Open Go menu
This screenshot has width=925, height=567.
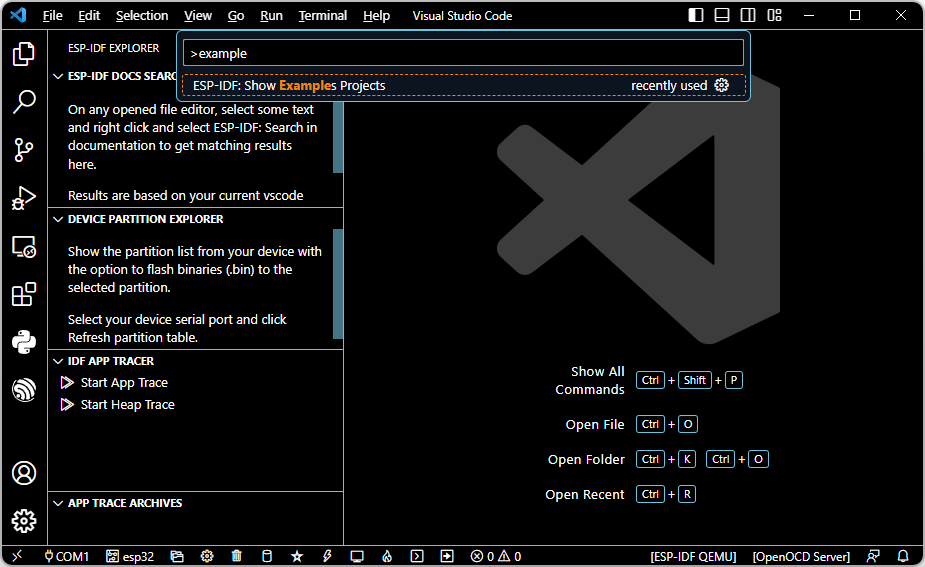point(236,15)
